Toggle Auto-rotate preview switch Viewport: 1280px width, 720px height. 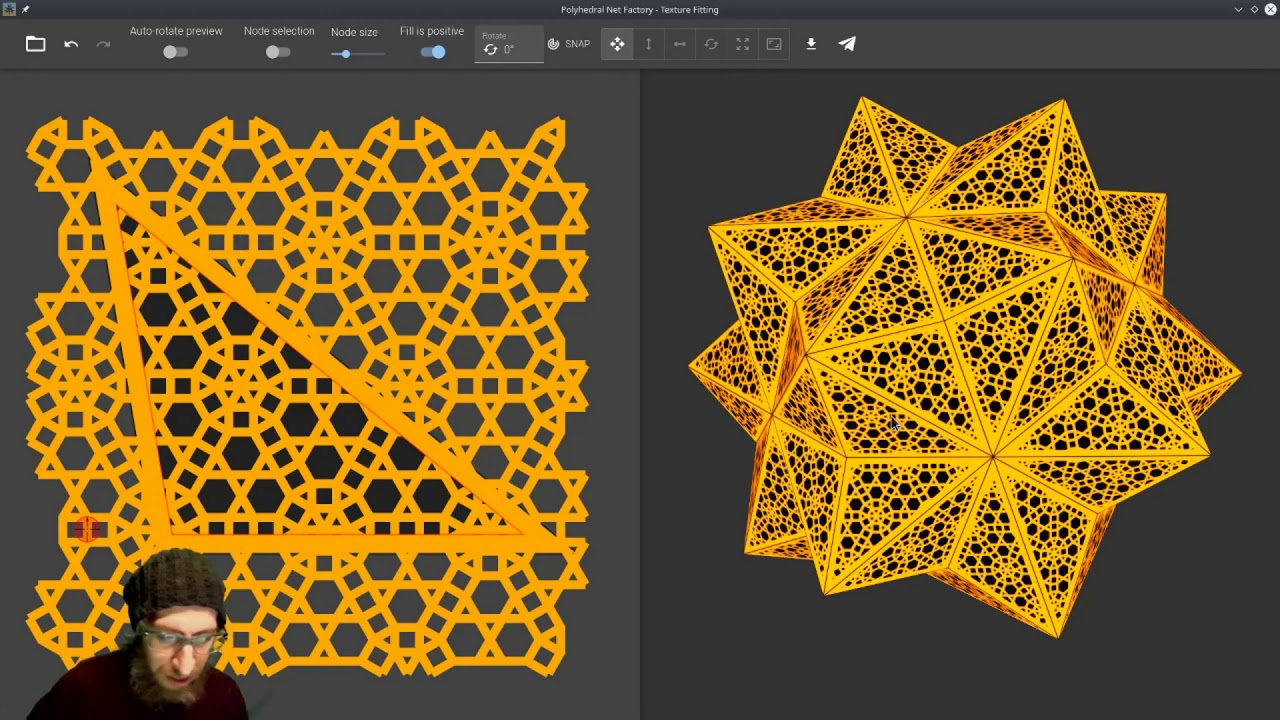click(175, 52)
